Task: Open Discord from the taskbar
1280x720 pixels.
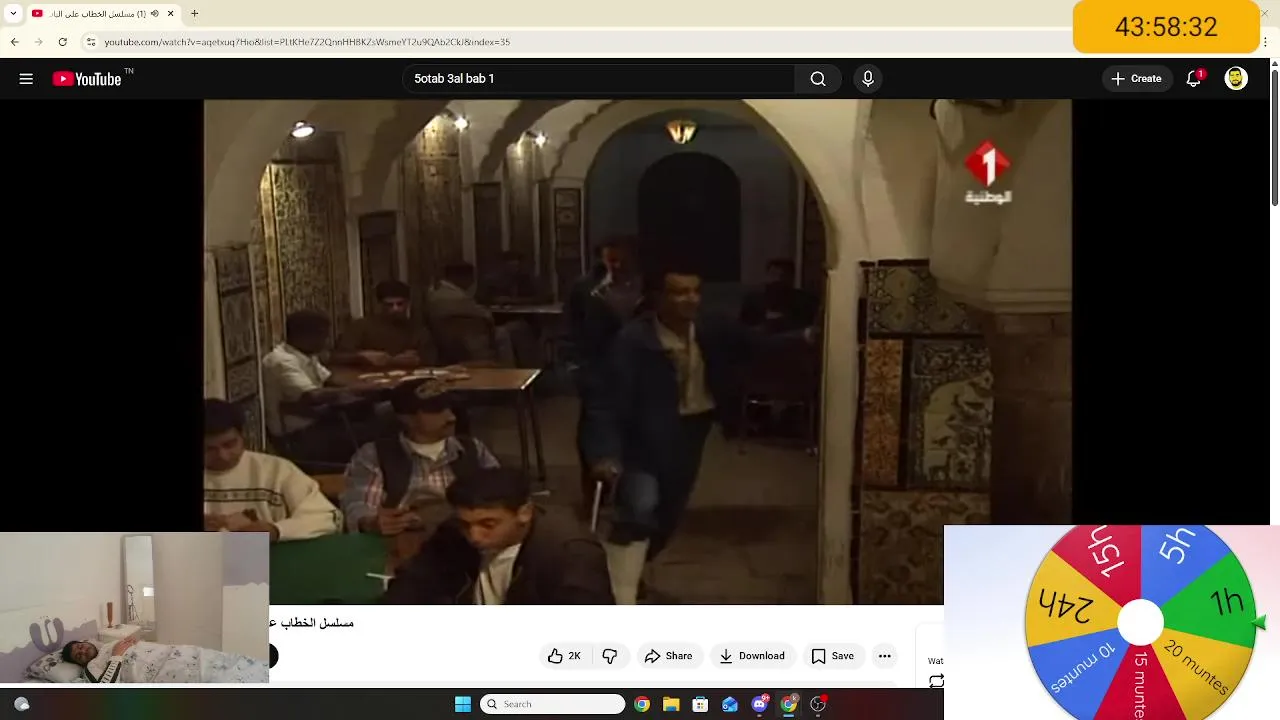Action: (759, 704)
